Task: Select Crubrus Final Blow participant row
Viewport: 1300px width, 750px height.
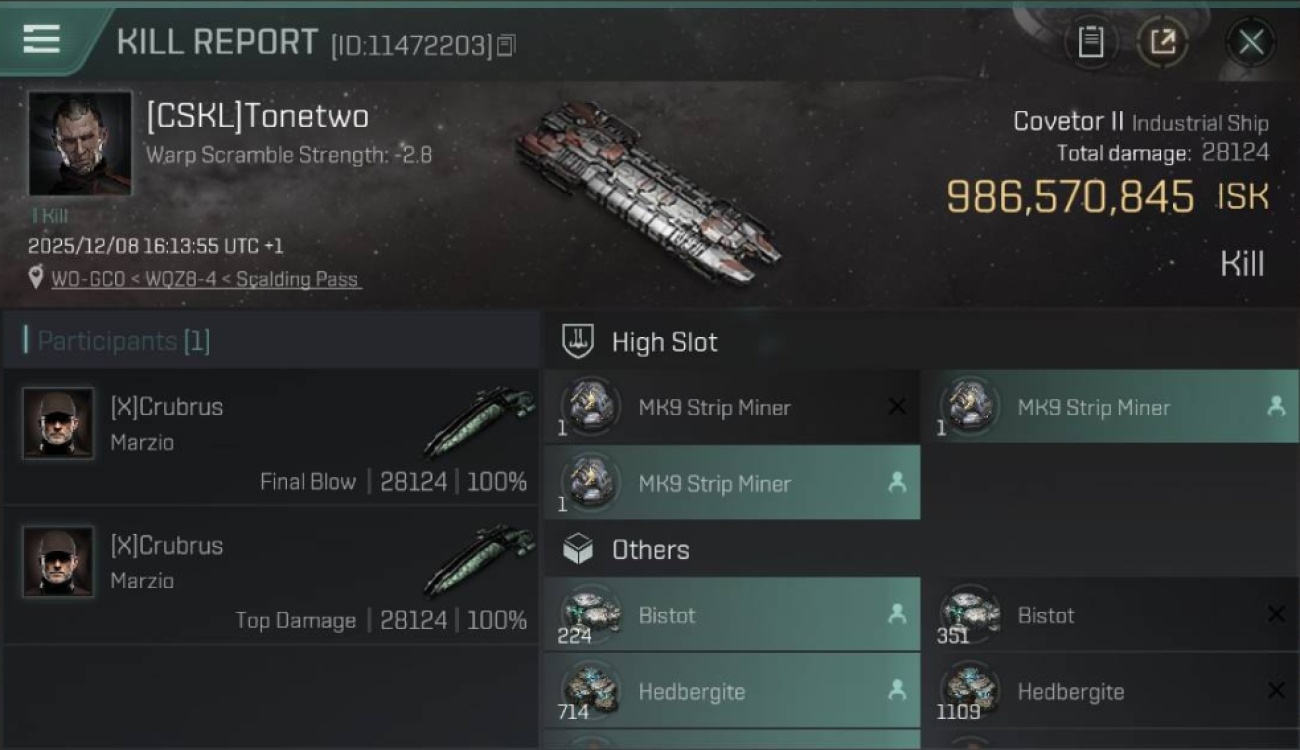Action: tap(272, 436)
